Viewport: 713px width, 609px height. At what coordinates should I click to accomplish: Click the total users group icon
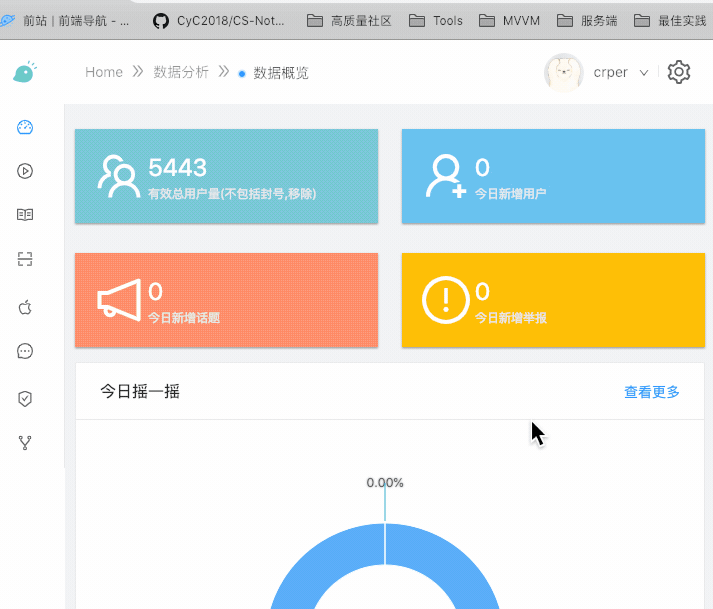coord(118,176)
